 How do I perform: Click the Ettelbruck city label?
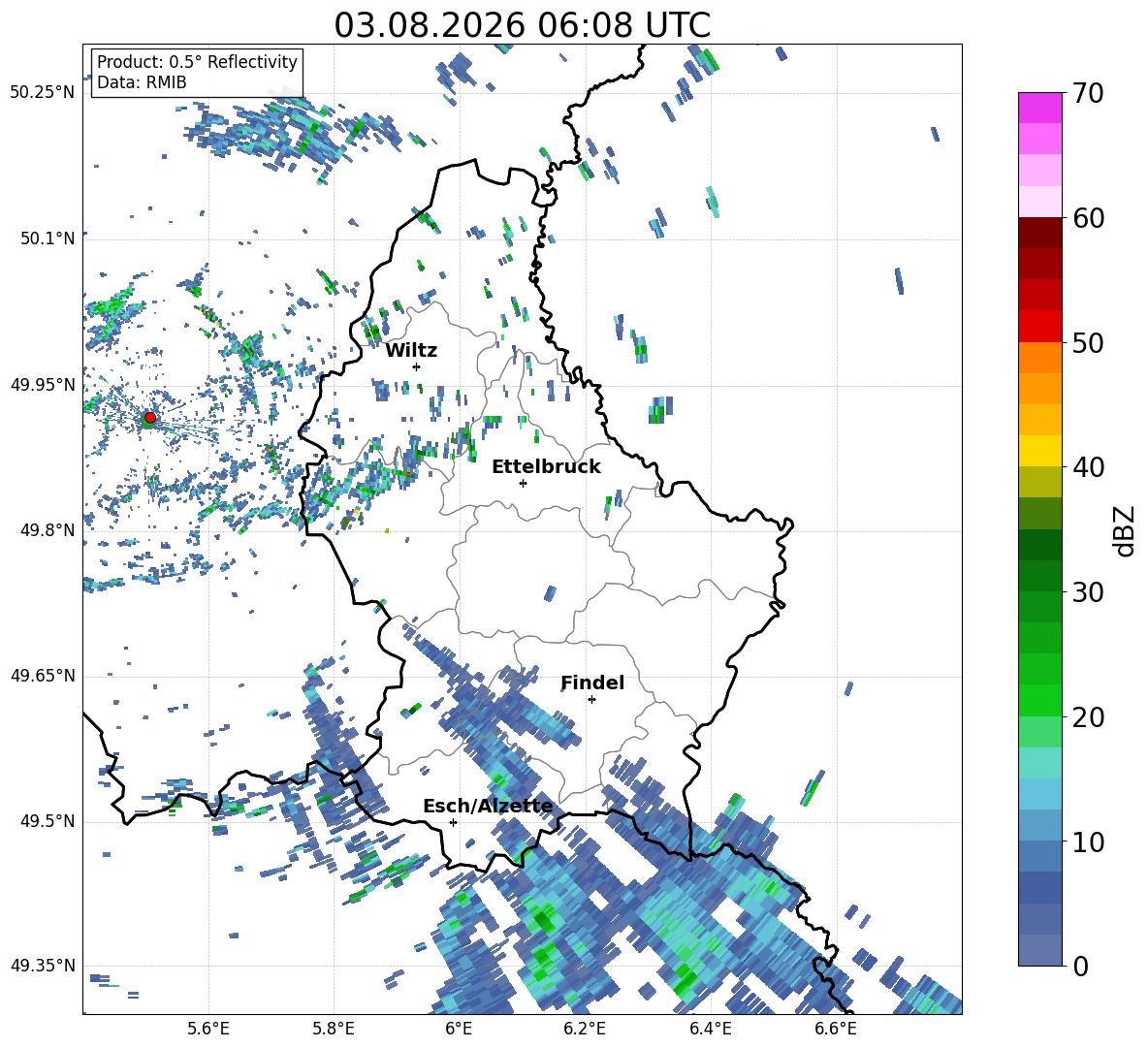click(546, 467)
